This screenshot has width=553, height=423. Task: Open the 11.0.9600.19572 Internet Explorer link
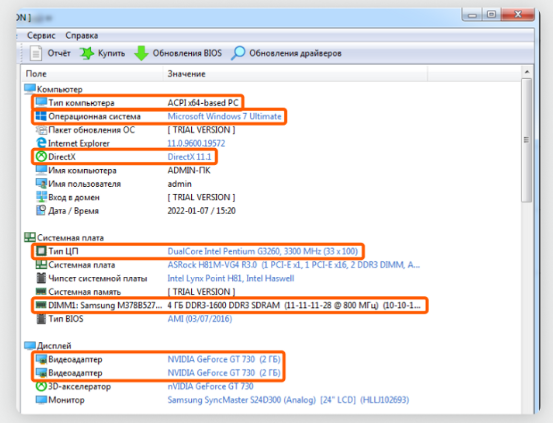pos(196,143)
